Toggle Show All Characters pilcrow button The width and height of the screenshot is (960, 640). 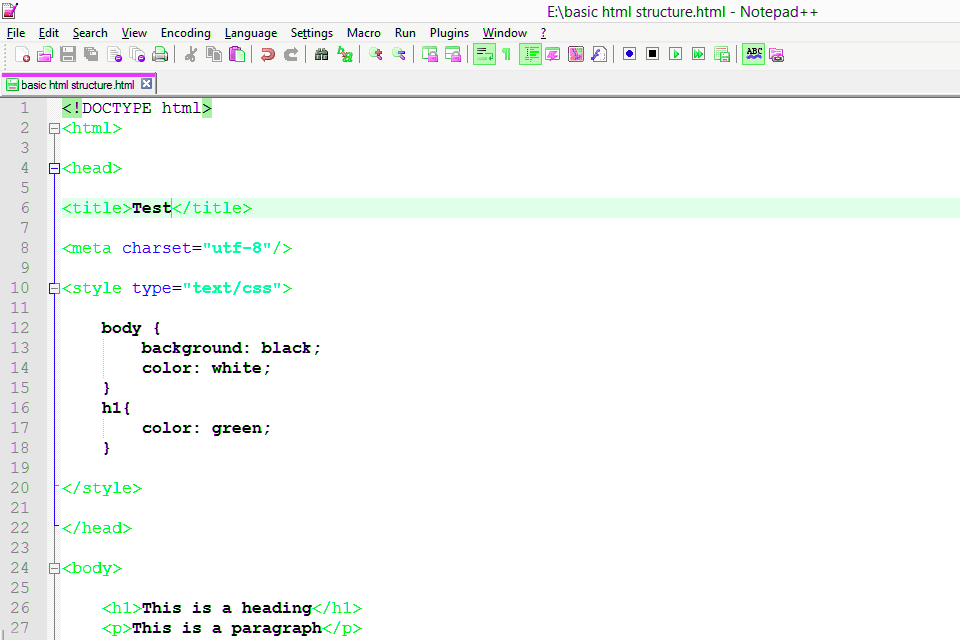[x=507, y=55]
